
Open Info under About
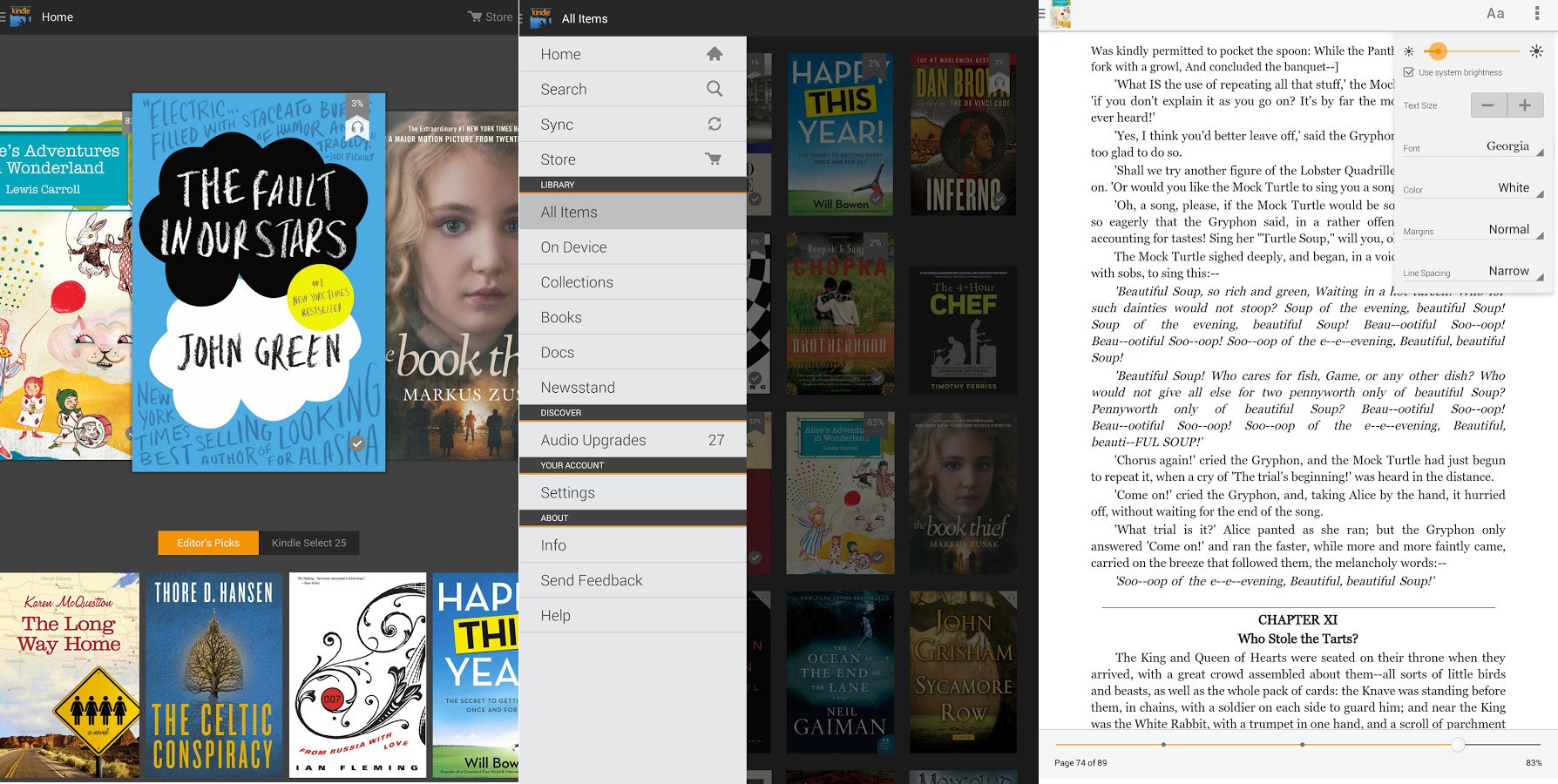(633, 545)
